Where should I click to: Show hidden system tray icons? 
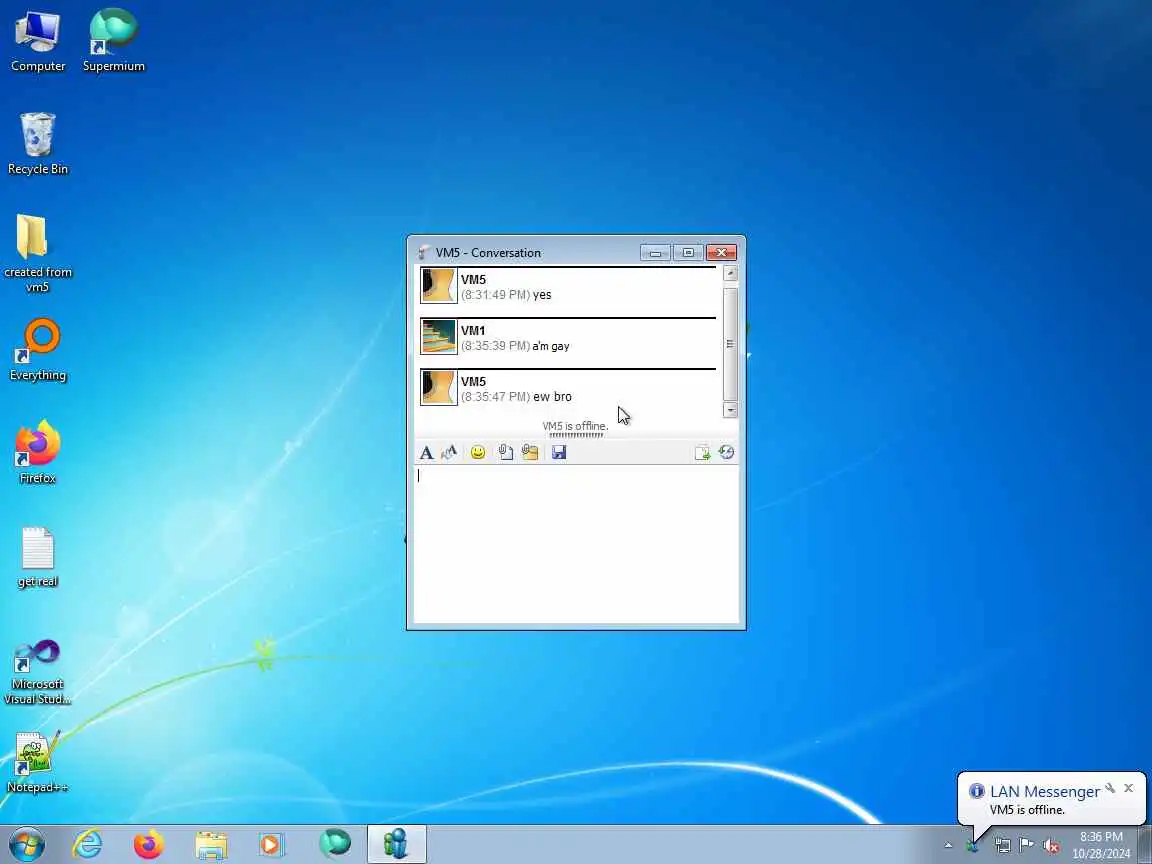pos(948,846)
